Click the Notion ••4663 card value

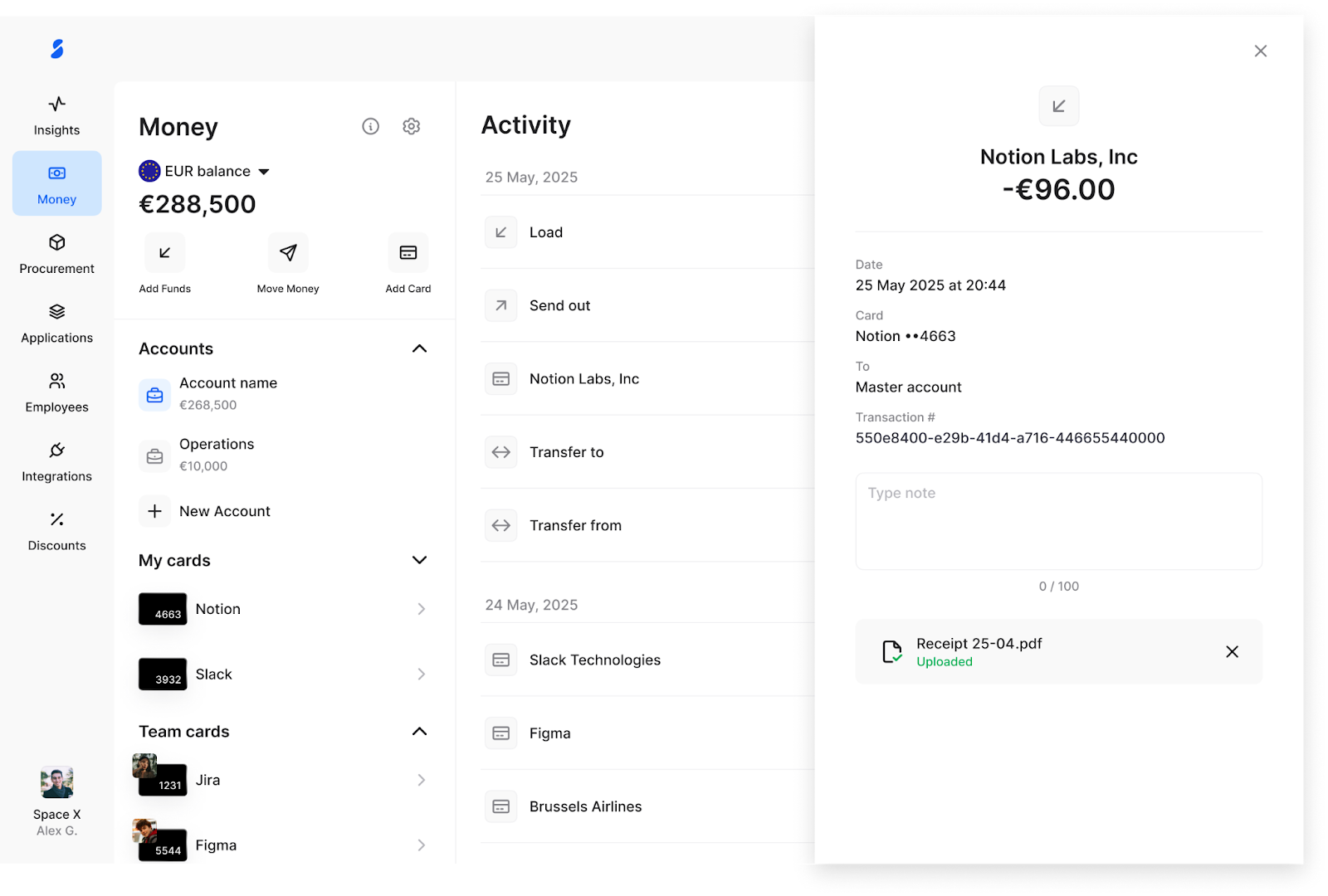pos(906,336)
